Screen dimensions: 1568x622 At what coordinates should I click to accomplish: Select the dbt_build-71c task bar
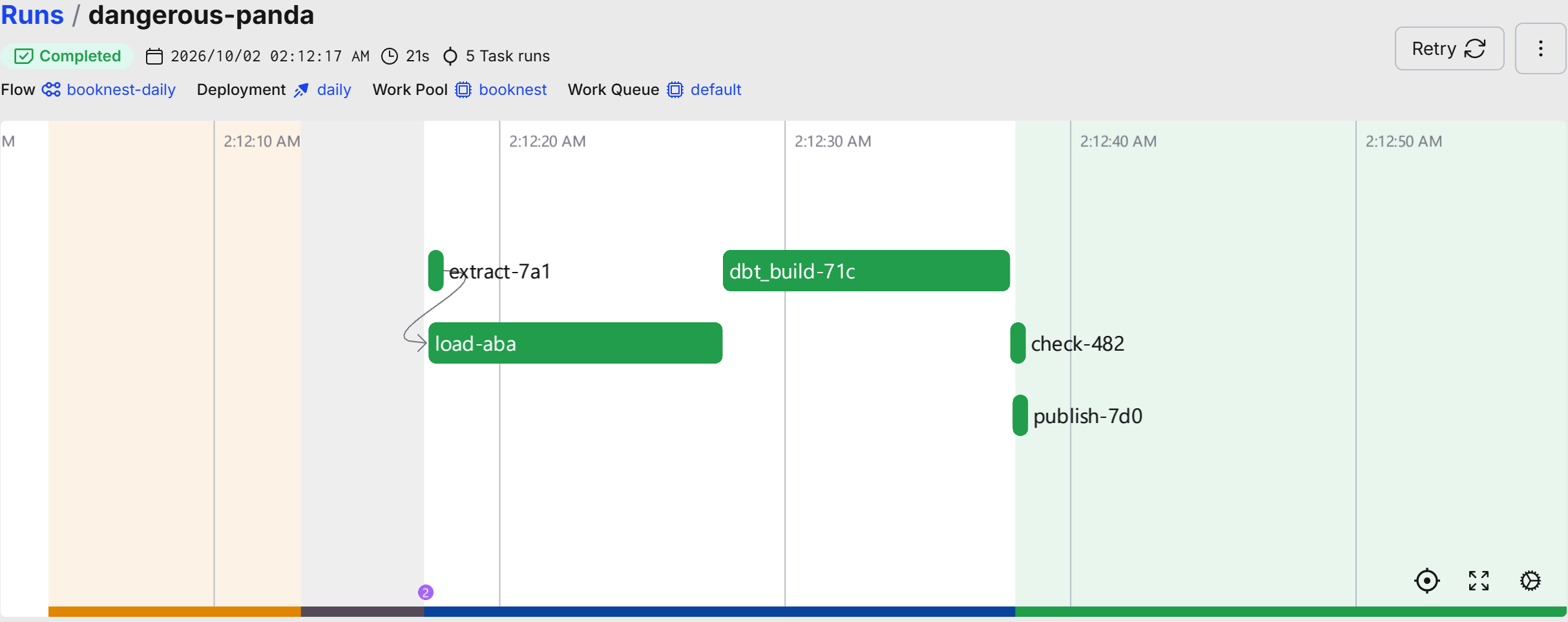pyautogui.click(x=866, y=271)
